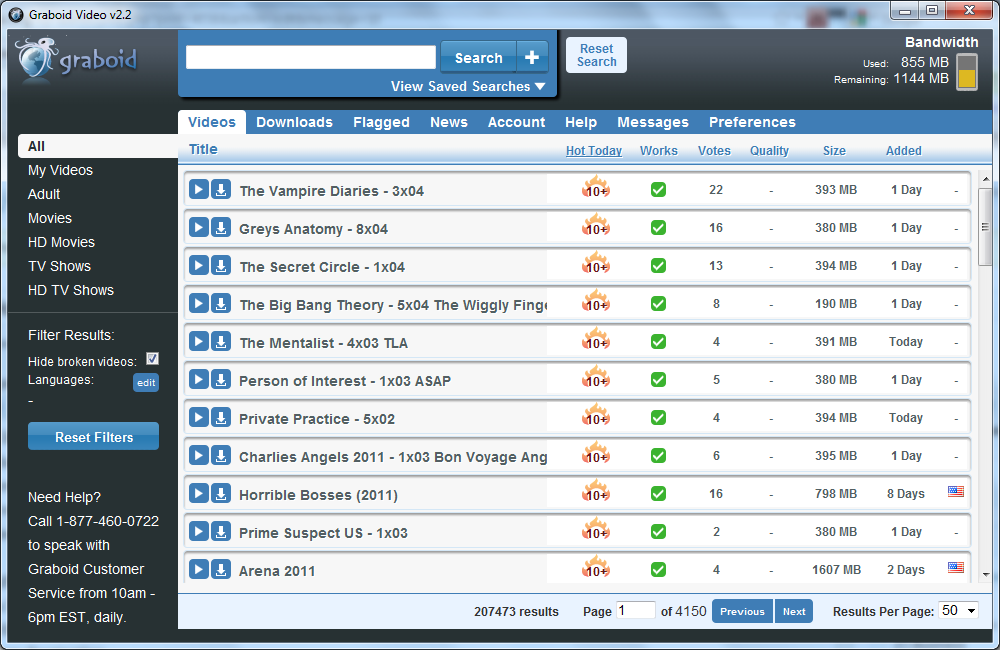Play Private Practice - 5x02

point(199,418)
